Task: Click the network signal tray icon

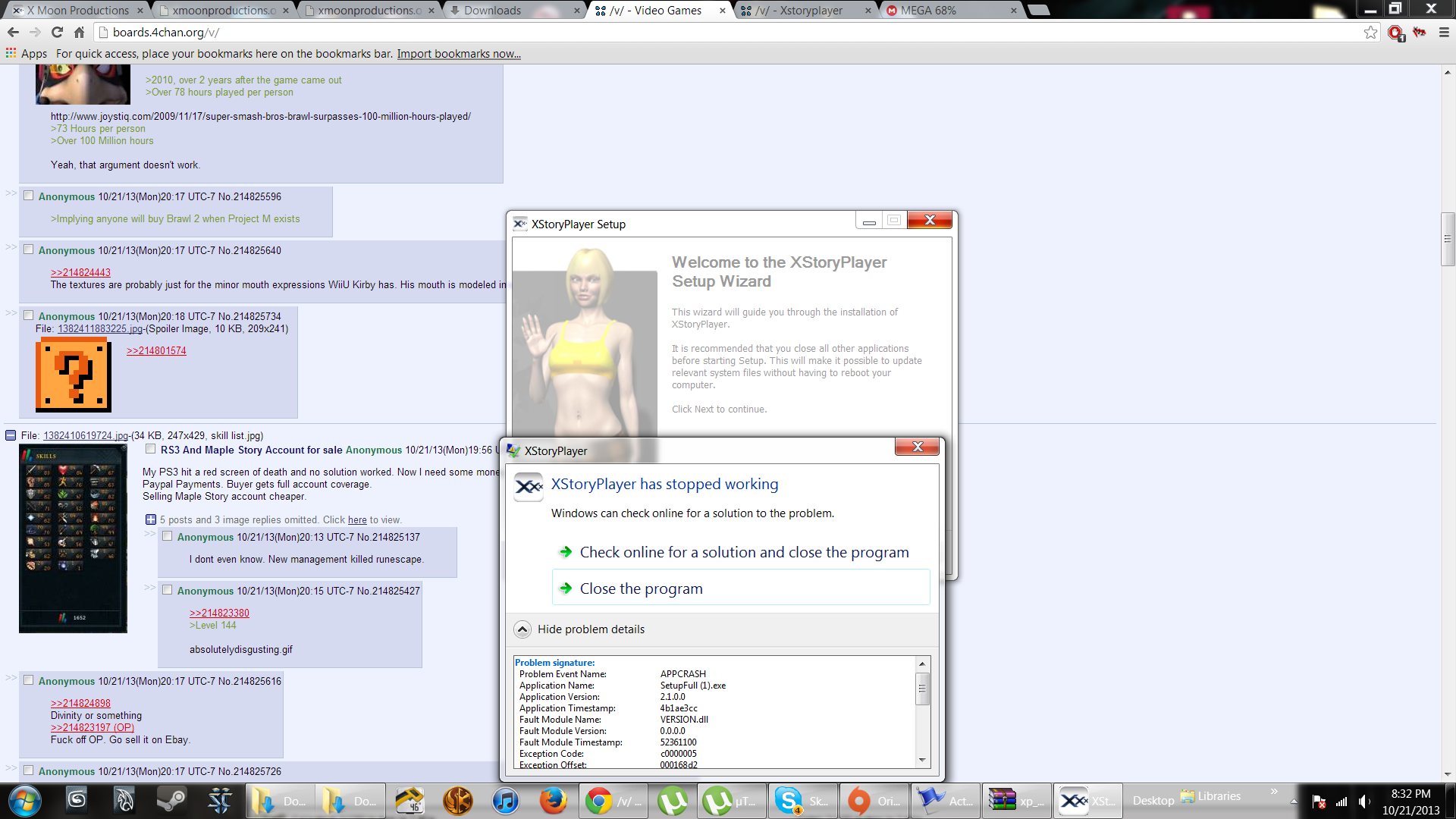Action: tap(1341, 802)
